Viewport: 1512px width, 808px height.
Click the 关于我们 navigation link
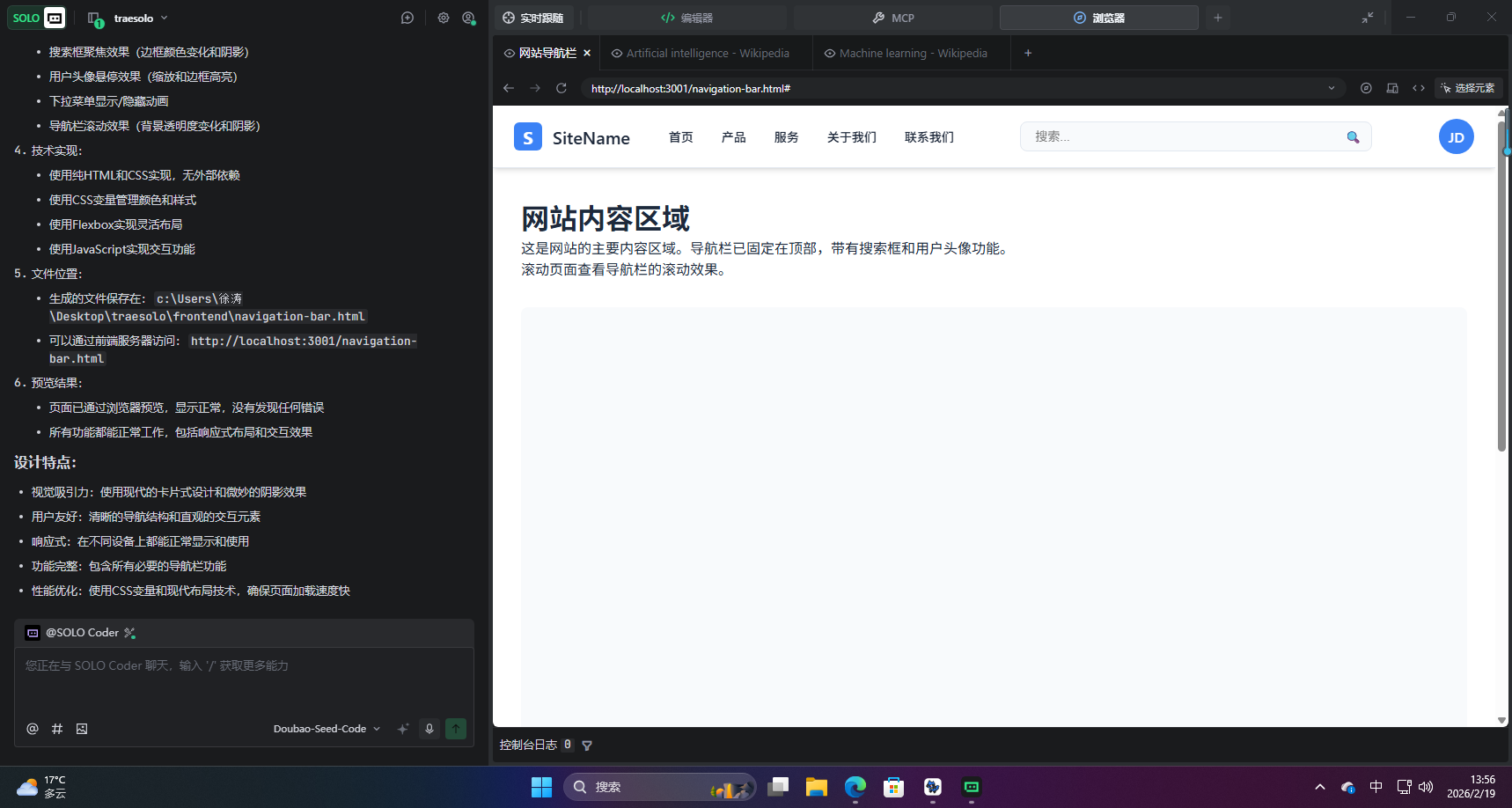pyautogui.click(x=850, y=136)
